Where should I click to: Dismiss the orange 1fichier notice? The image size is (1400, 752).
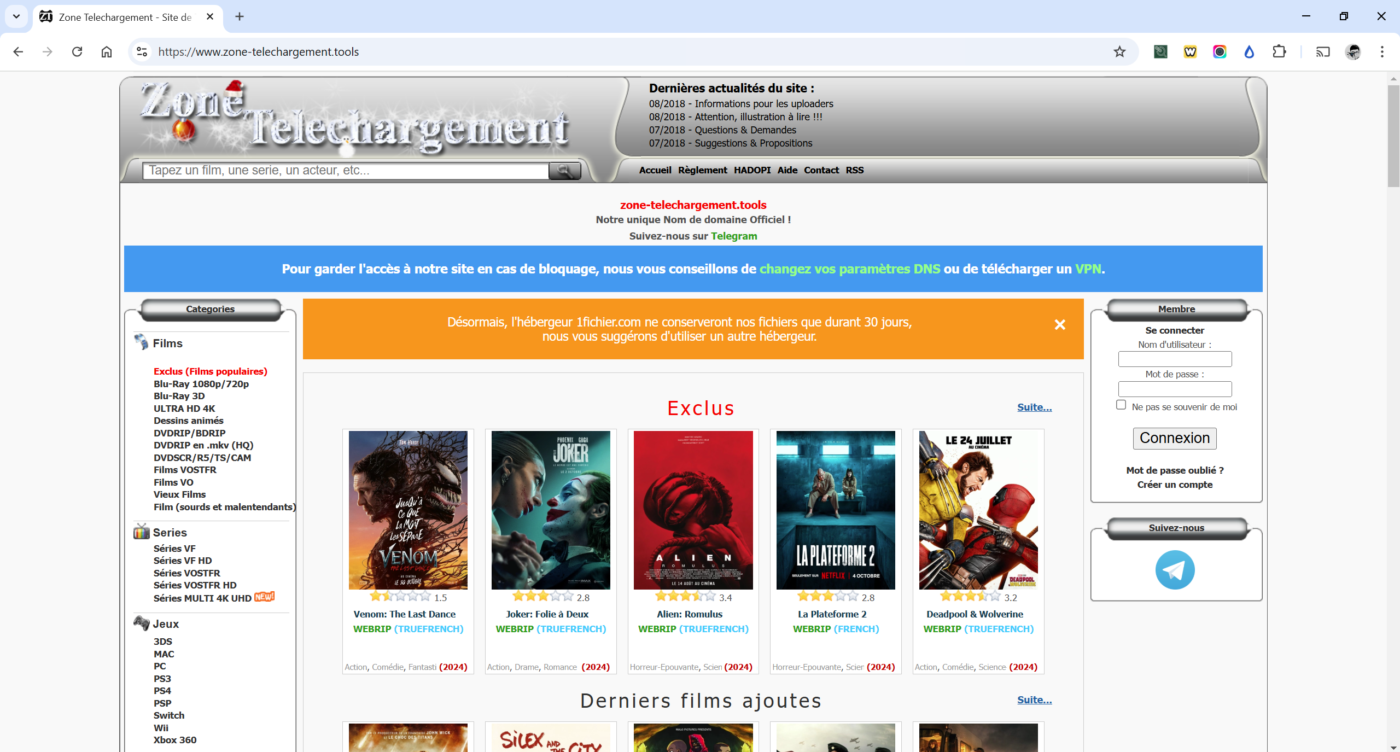[1060, 324]
